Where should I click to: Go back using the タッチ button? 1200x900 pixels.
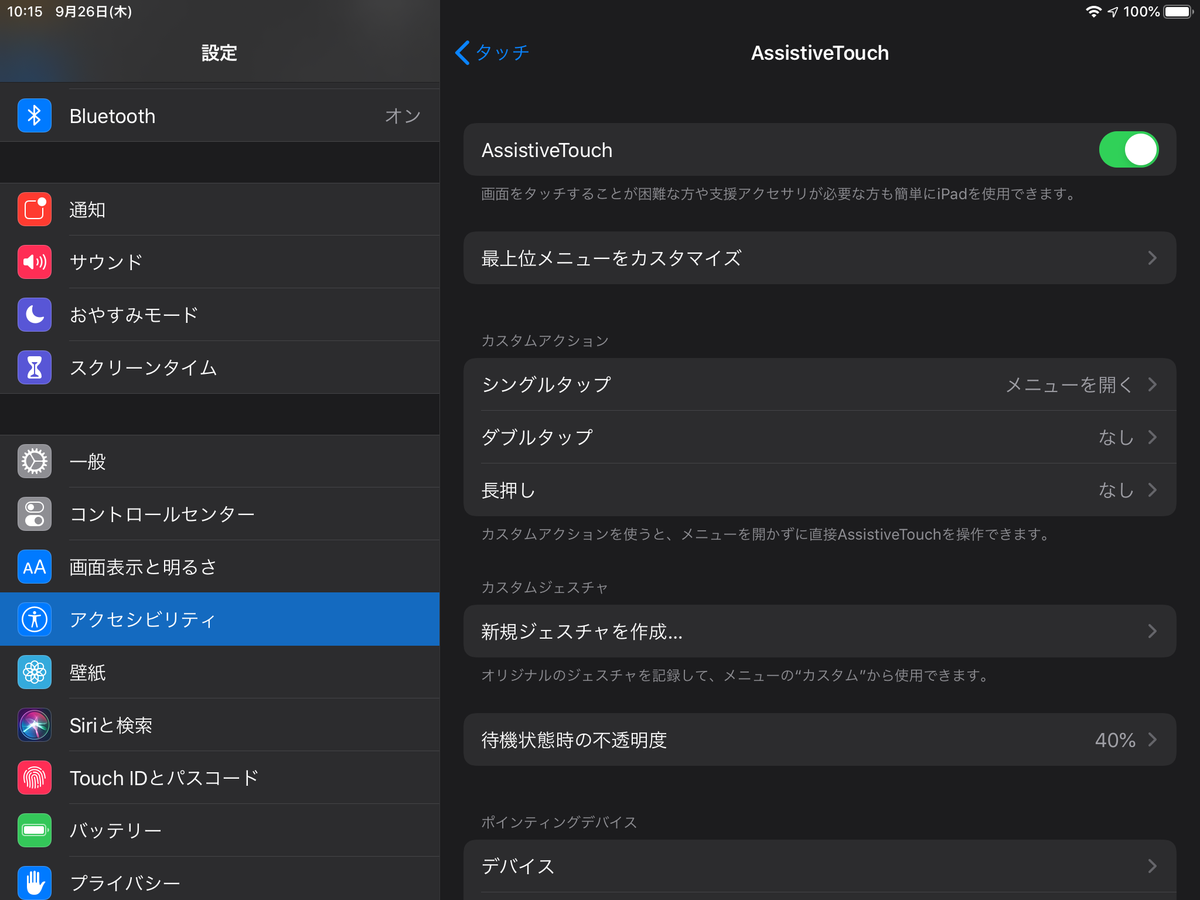pyautogui.click(x=492, y=53)
